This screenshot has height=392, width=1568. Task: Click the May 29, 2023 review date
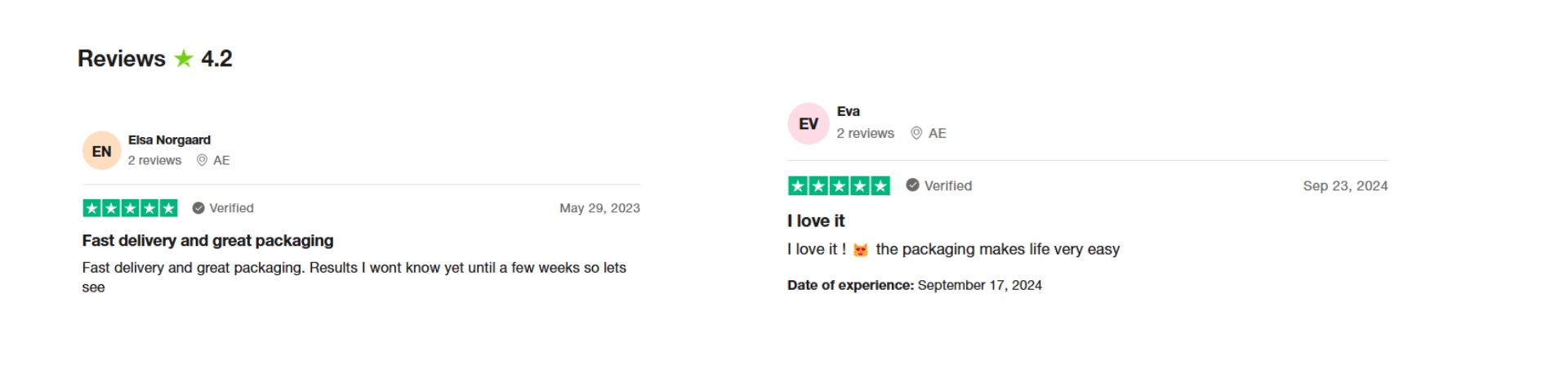click(599, 208)
